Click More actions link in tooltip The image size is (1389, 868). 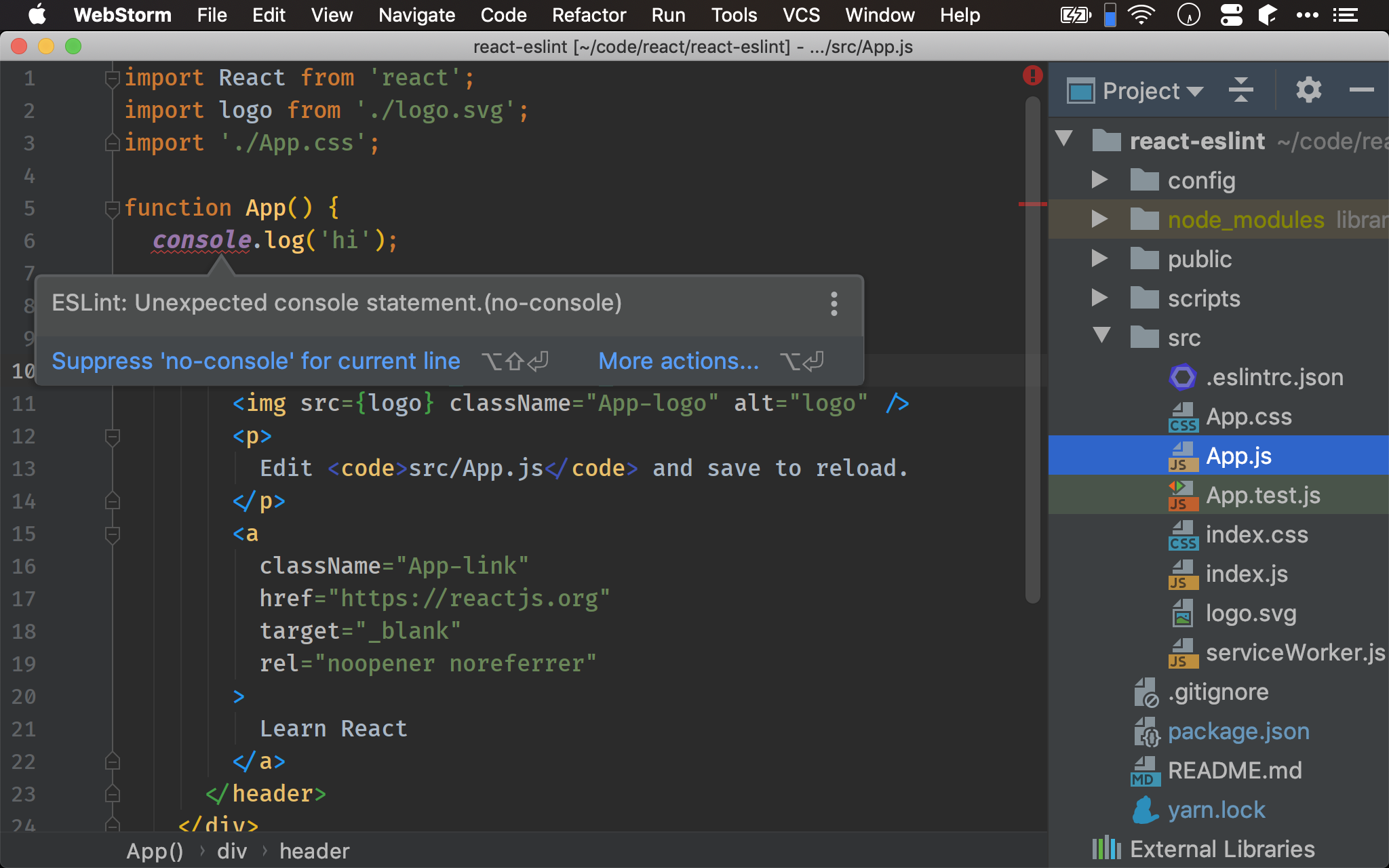[678, 361]
